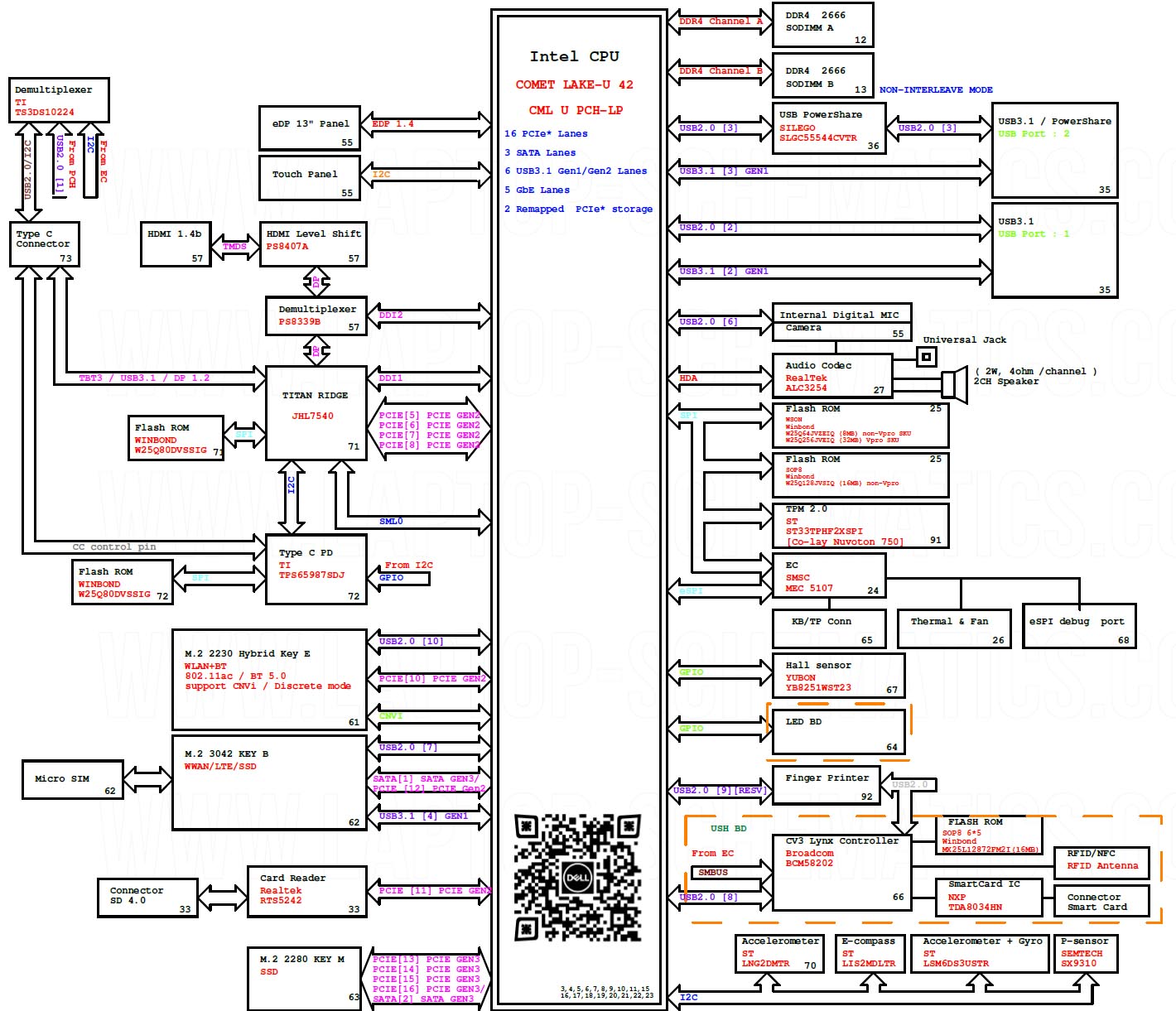
Task: Click the DDR4 2666 SODIMM A block
Action: pyautogui.click(x=822, y=25)
